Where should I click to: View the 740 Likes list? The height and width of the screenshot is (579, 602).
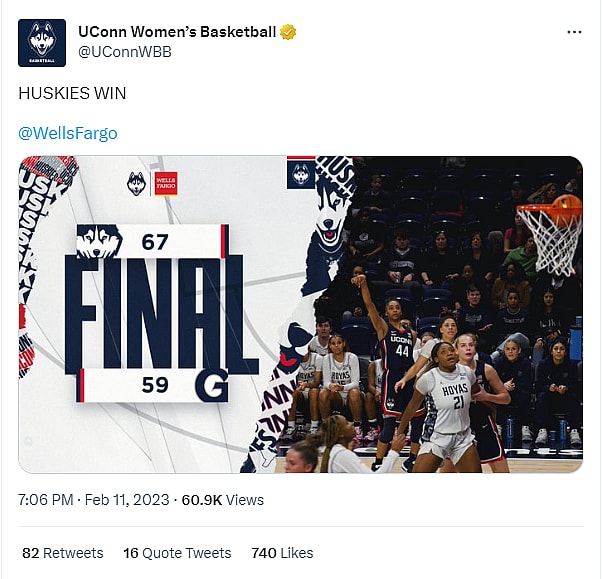click(282, 553)
